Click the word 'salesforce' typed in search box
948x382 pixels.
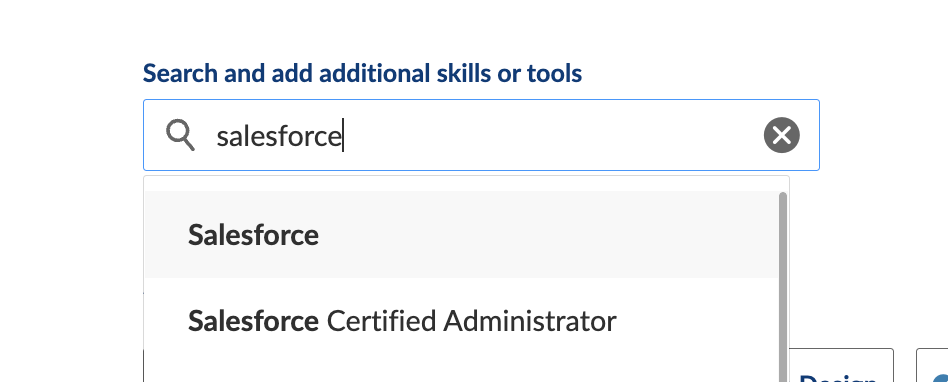tap(279, 136)
